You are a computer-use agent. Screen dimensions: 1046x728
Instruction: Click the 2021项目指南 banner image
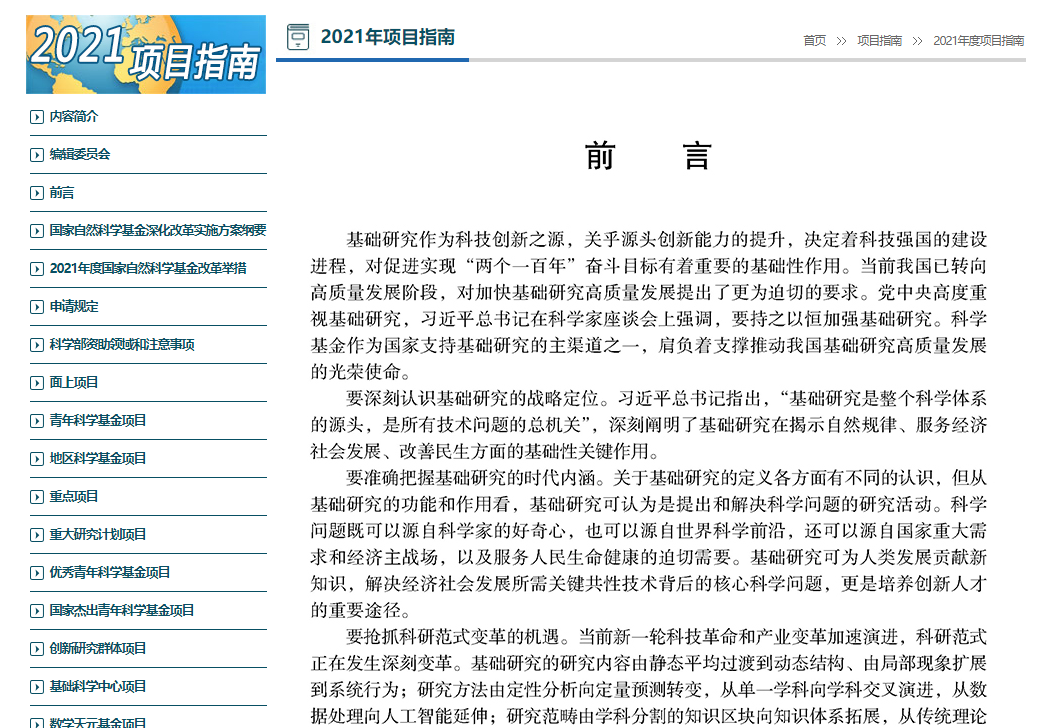pyautogui.click(x=146, y=54)
